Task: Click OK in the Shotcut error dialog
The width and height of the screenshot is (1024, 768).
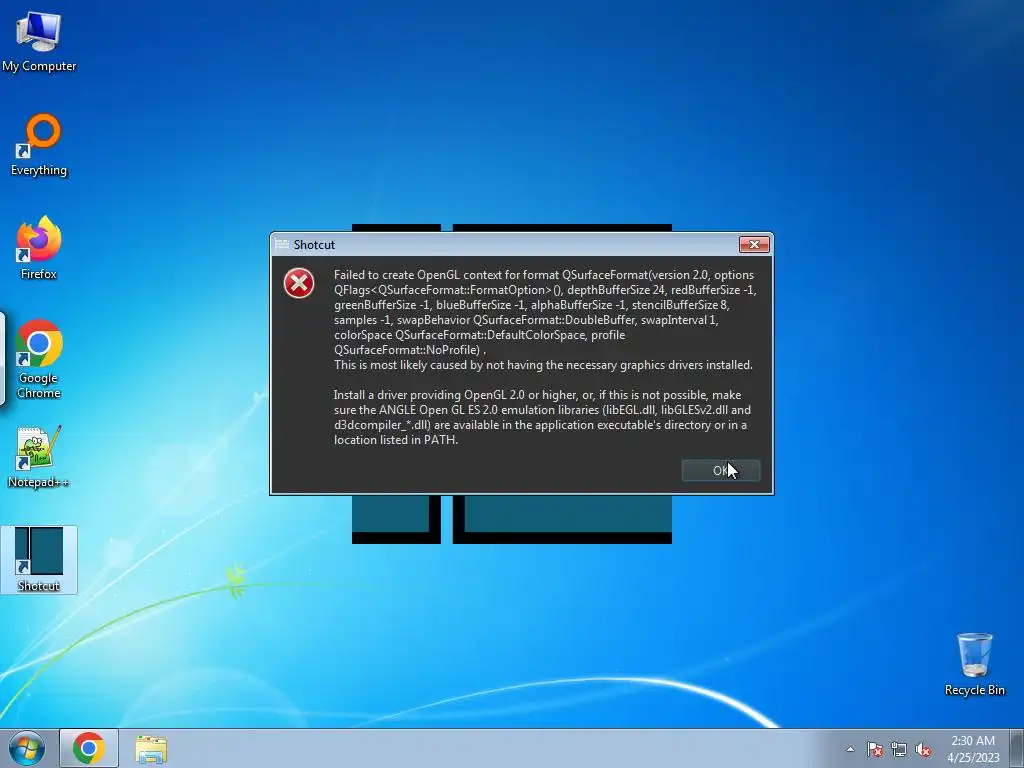Action: click(x=720, y=470)
